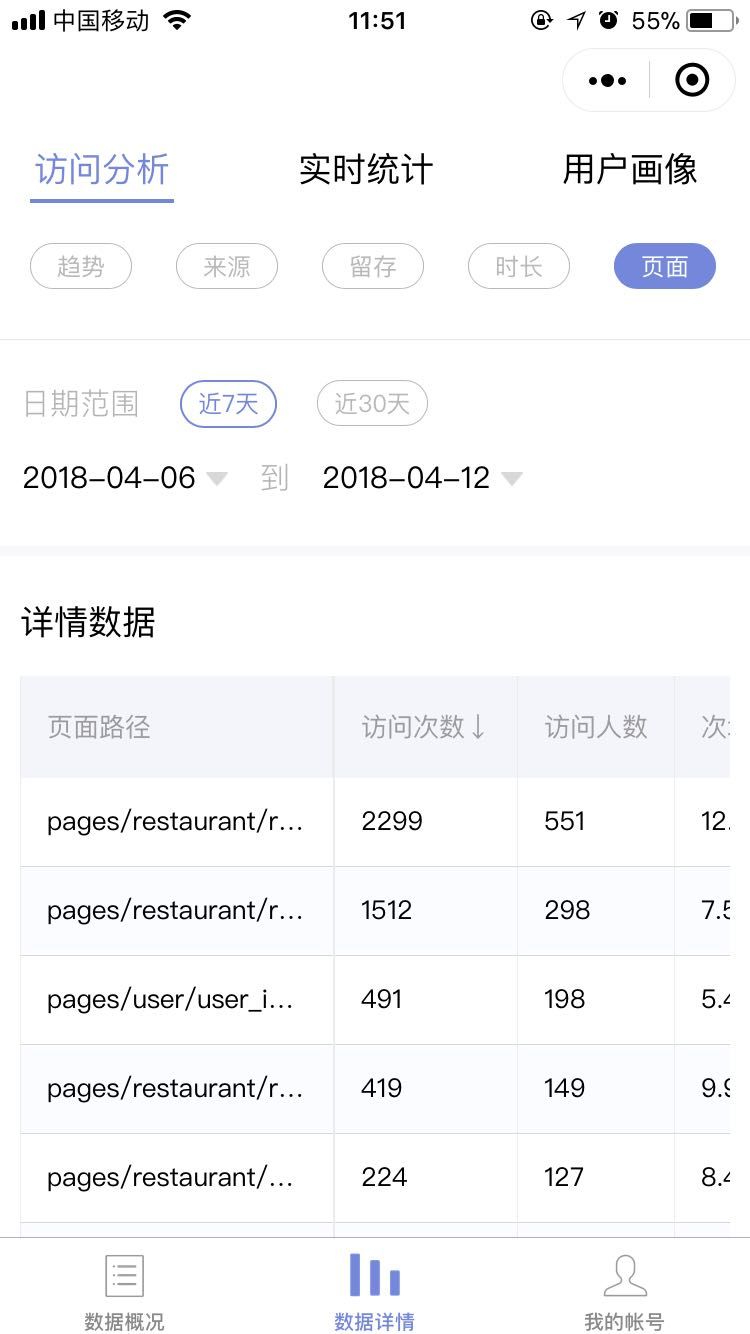750x1334 pixels.
Task: Tap the location arrow status icon
Action: 576,20
